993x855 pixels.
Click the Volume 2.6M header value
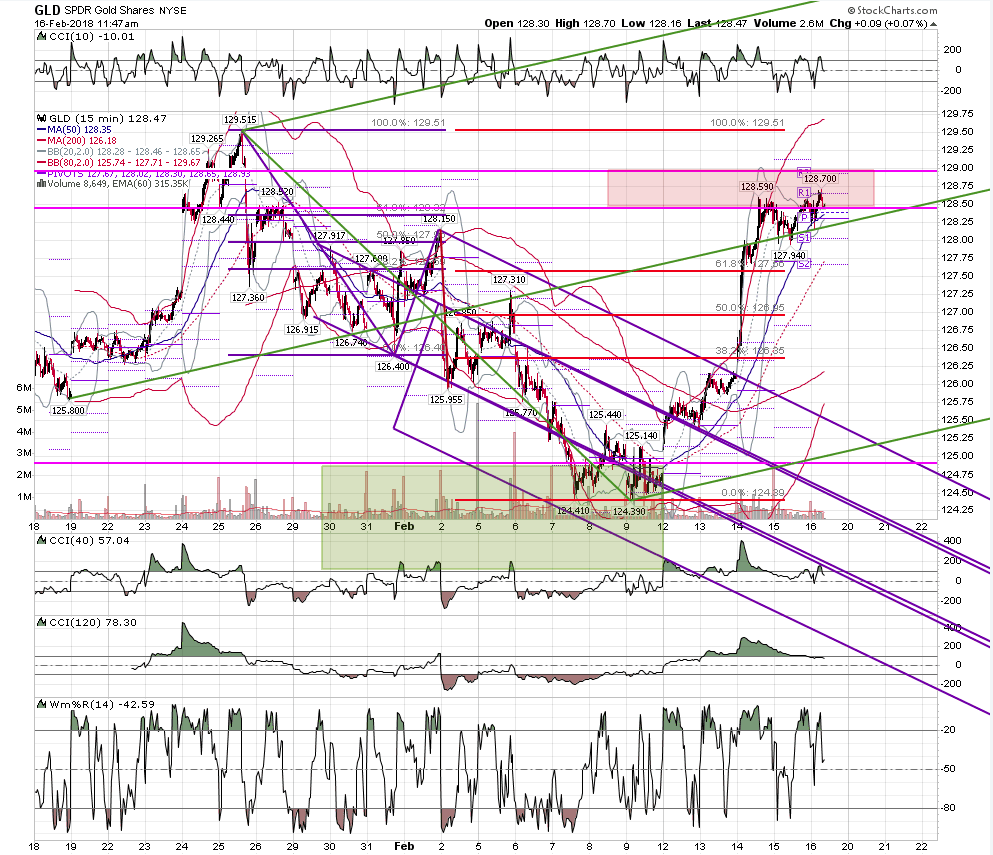tap(788, 23)
